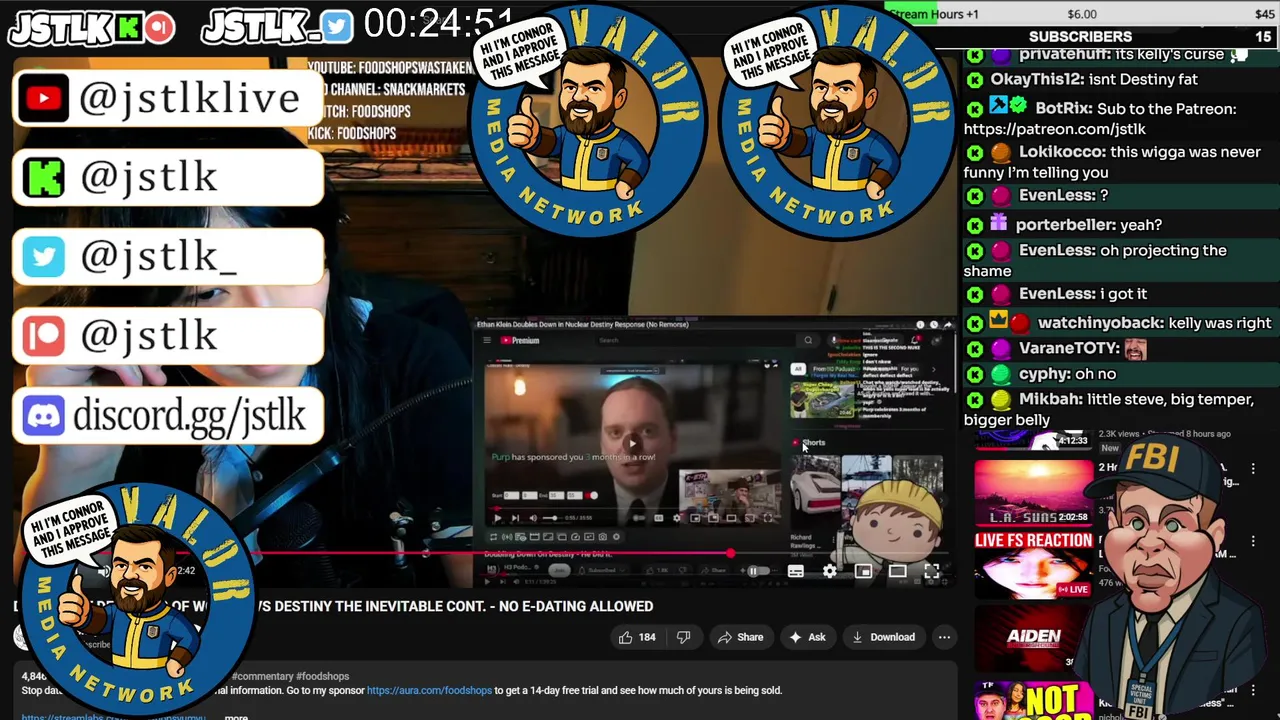
Task: Click large center play button on inner video
Action: (632, 444)
